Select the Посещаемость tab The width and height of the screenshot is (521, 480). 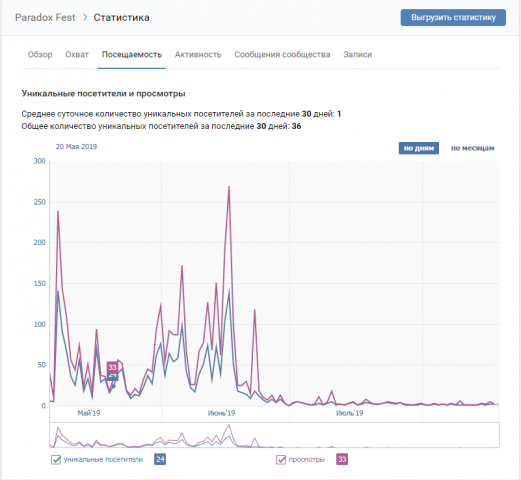pyautogui.click(x=132, y=54)
